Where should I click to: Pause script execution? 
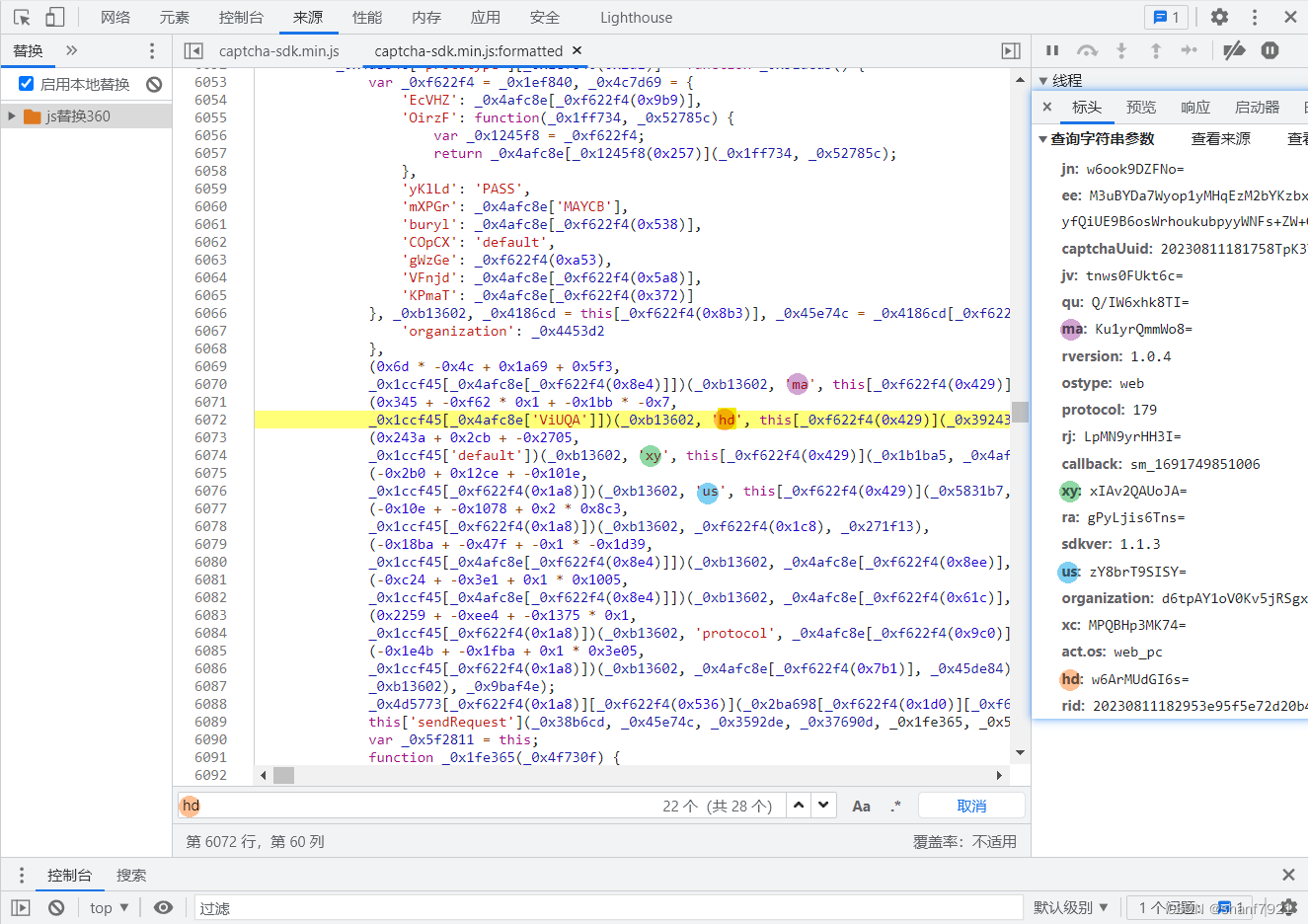tap(1052, 50)
